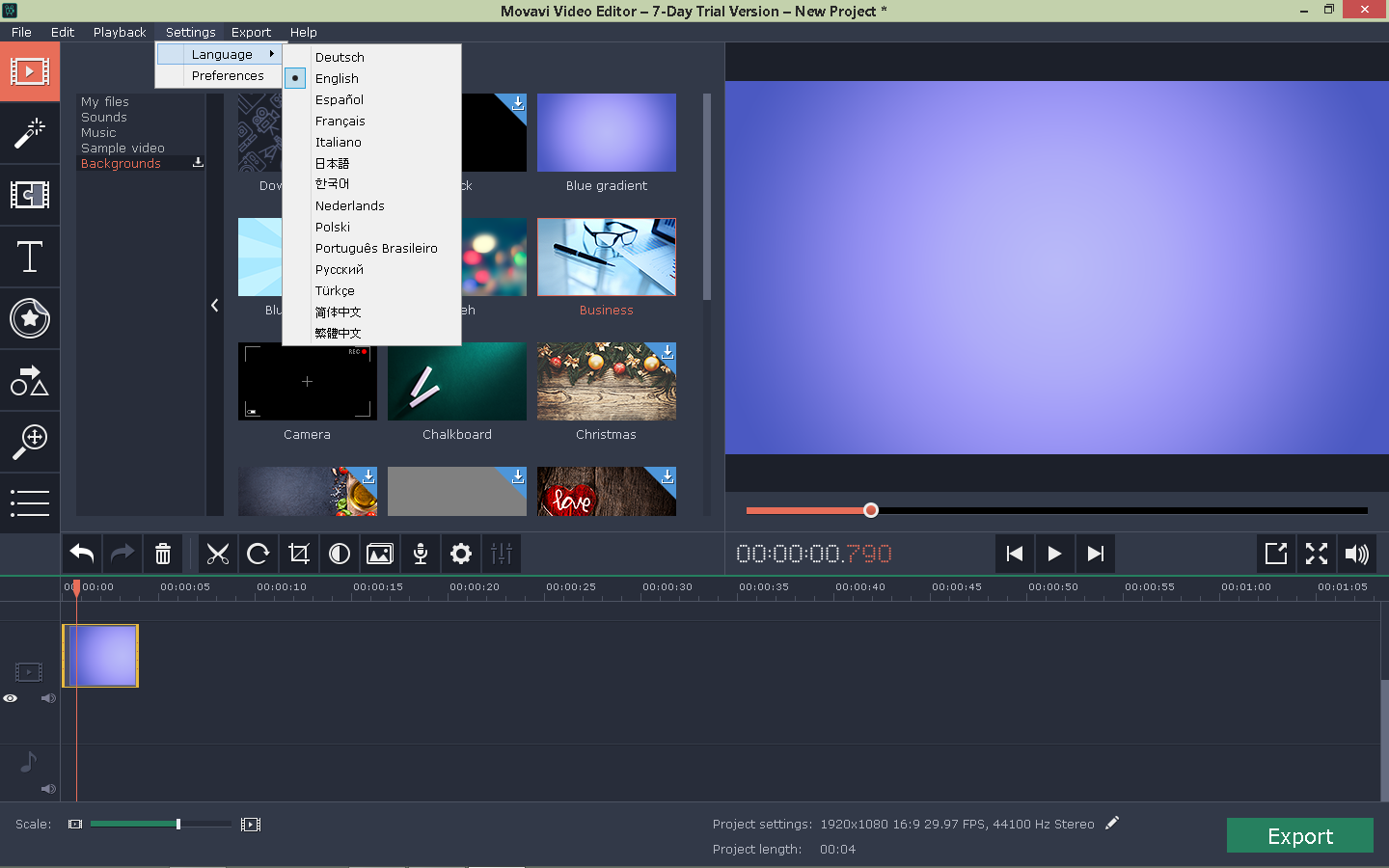This screenshot has width=1389, height=868.
Task: Open the Stickers star icon tab
Action: [x=30, y=318]
